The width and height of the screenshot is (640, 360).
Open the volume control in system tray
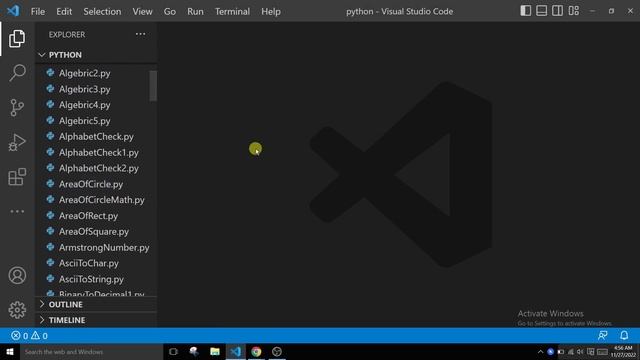point(580,352)
